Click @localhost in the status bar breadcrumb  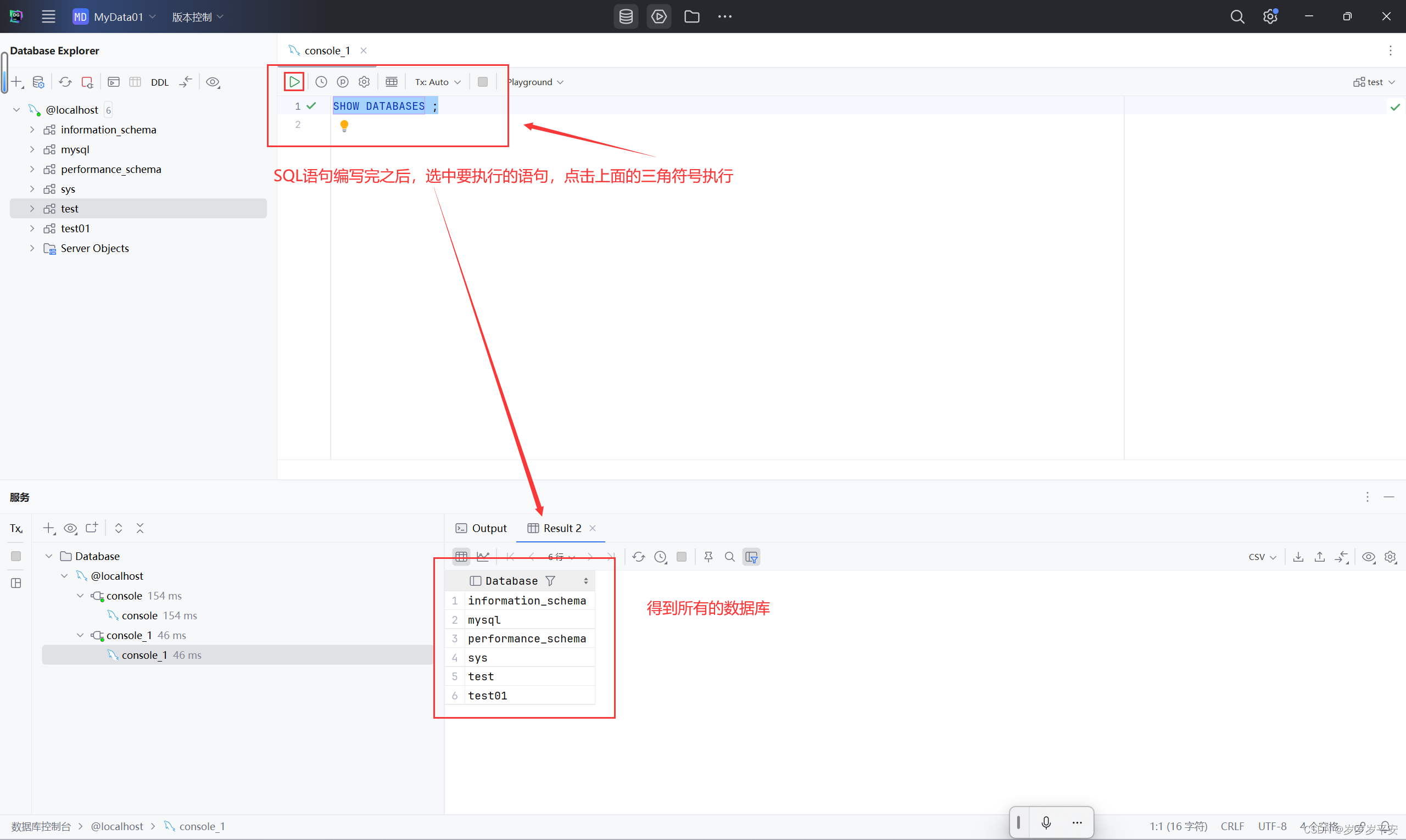[x=117, y=826]
